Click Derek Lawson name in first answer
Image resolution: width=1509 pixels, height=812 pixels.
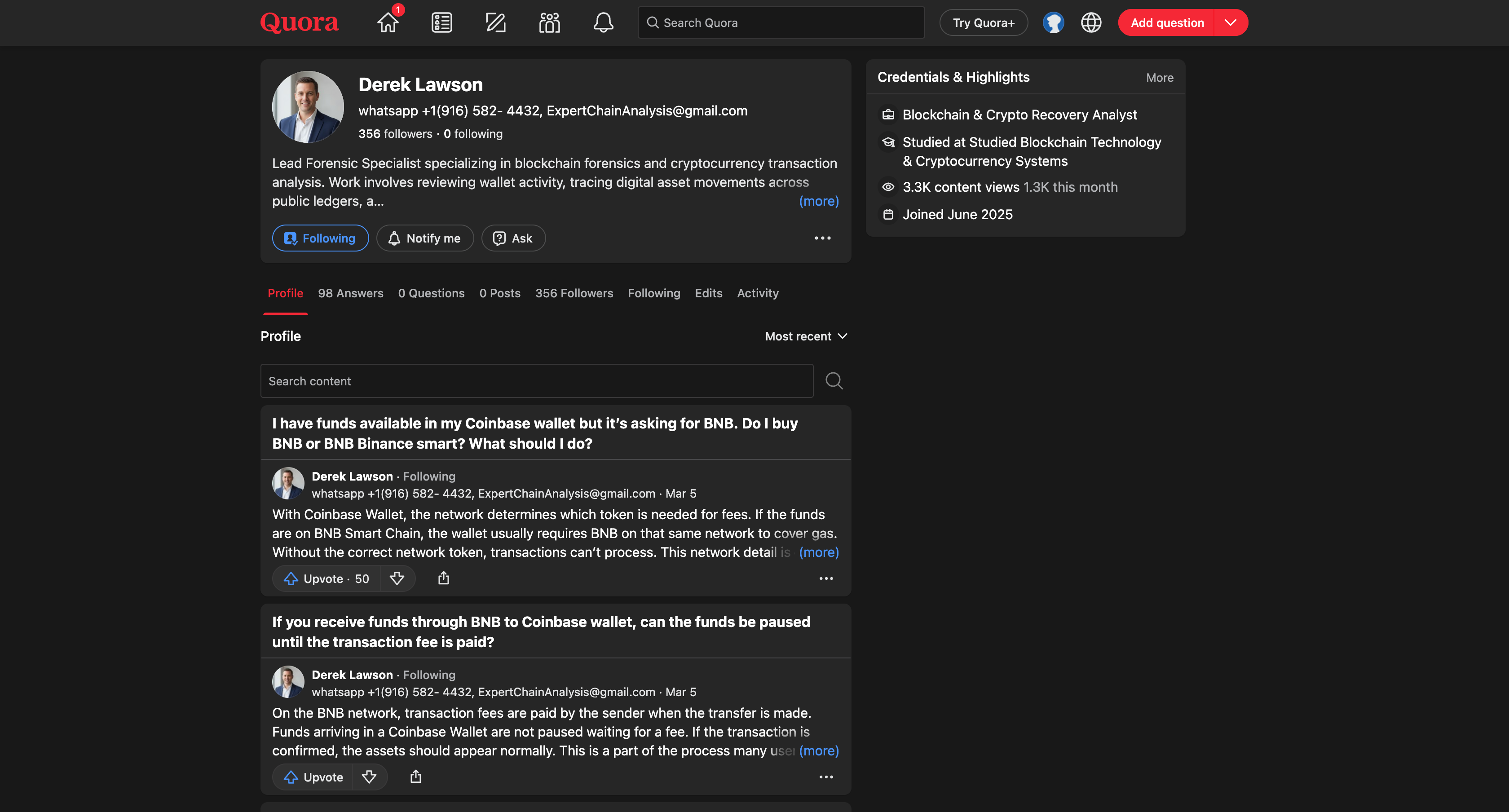352,477
